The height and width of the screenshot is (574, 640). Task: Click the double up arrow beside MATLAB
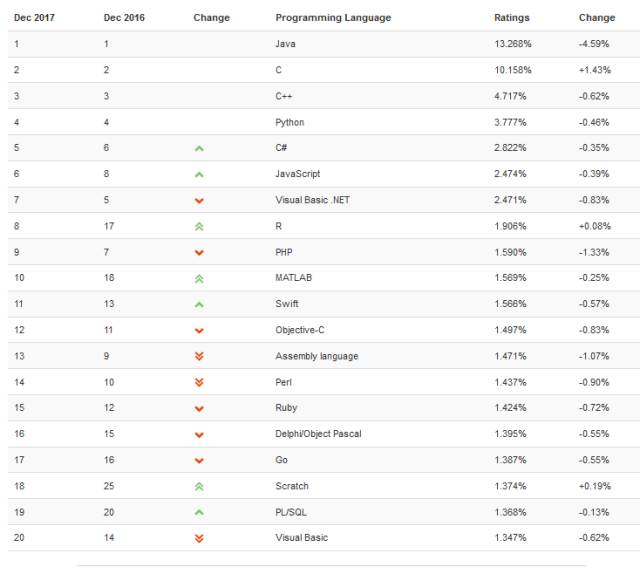(x=199, y=278)
